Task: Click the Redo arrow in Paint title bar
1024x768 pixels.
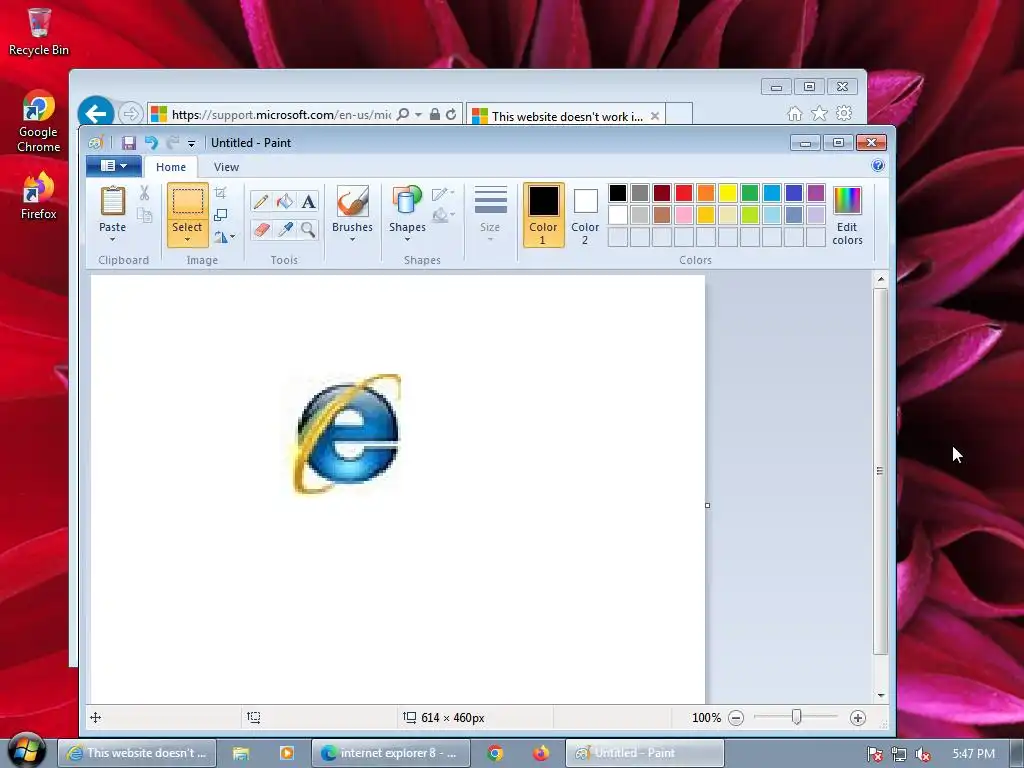Action: click(x=173, y=143)
